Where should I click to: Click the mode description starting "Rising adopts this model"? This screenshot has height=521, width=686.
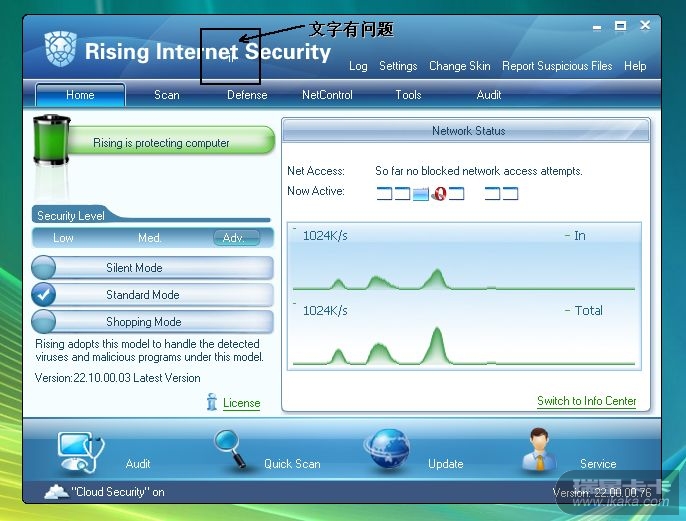tap(149, 350)
